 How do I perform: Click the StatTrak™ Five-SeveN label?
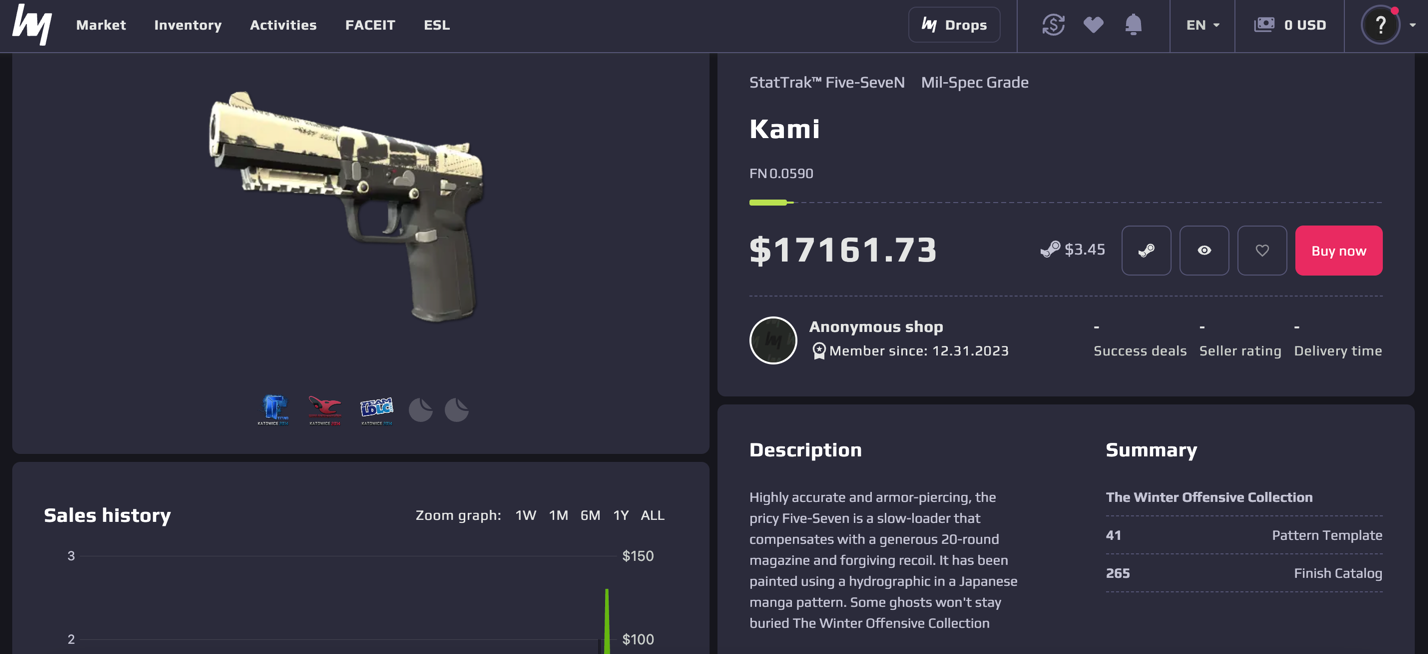coord(827,83)
